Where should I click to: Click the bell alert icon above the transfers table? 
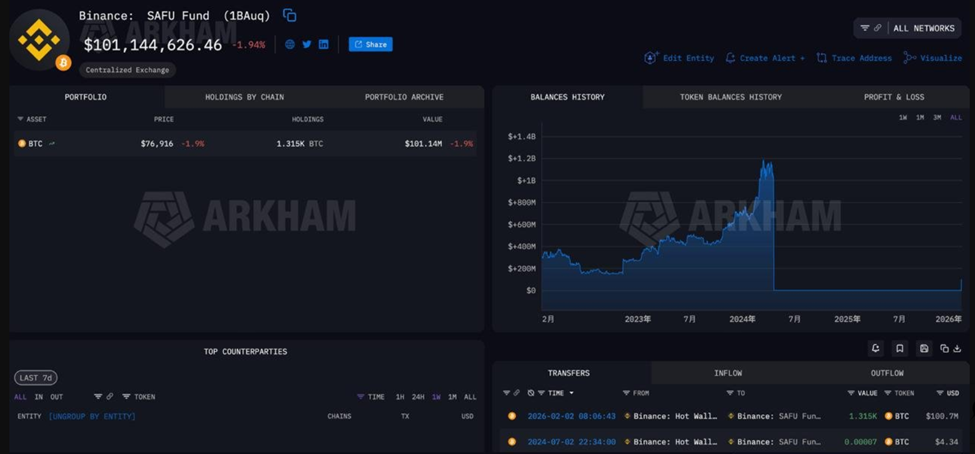[x=876, y=348]
